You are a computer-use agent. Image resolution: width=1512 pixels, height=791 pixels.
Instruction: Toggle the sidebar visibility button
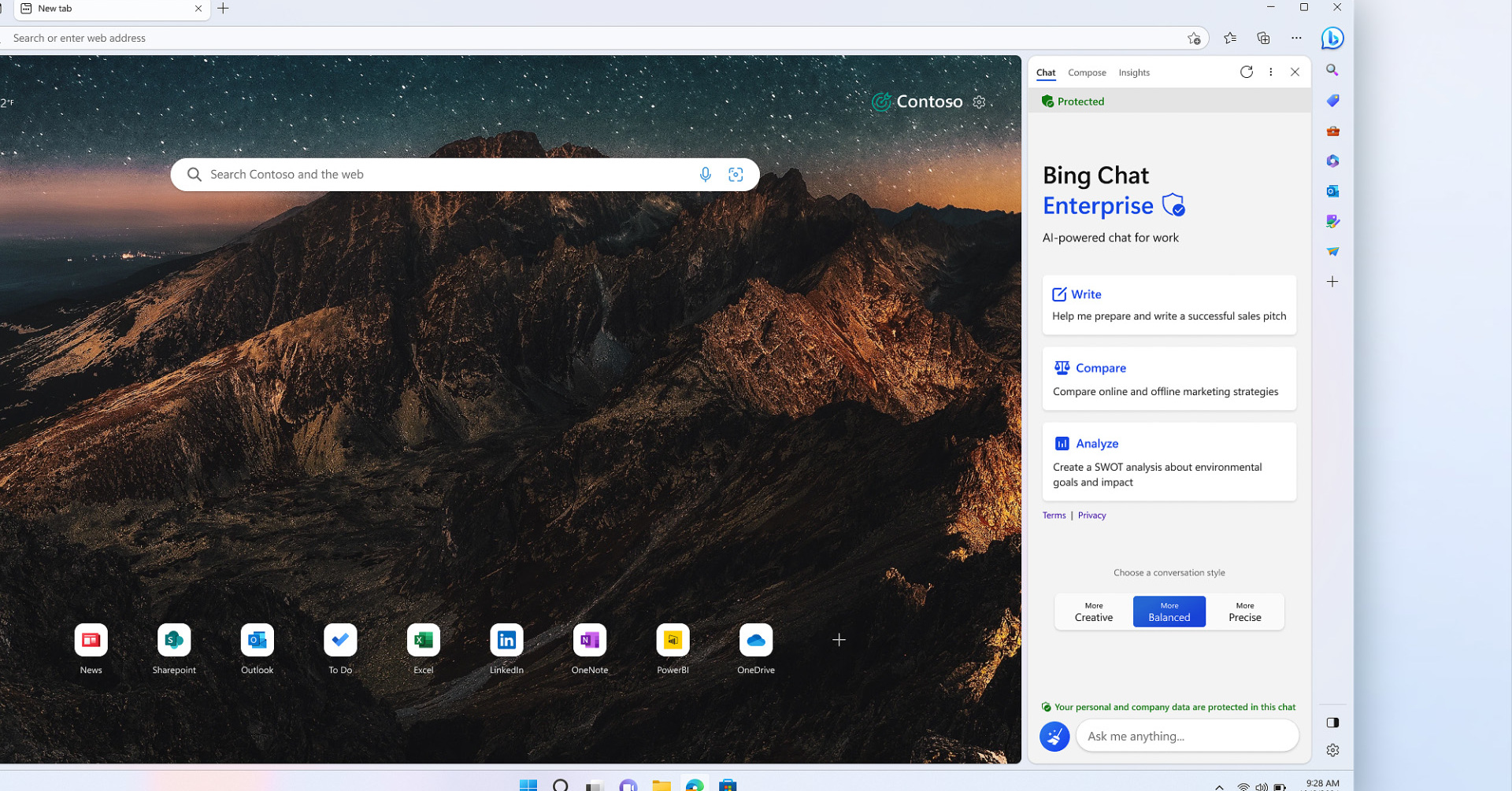point(1332,723)
